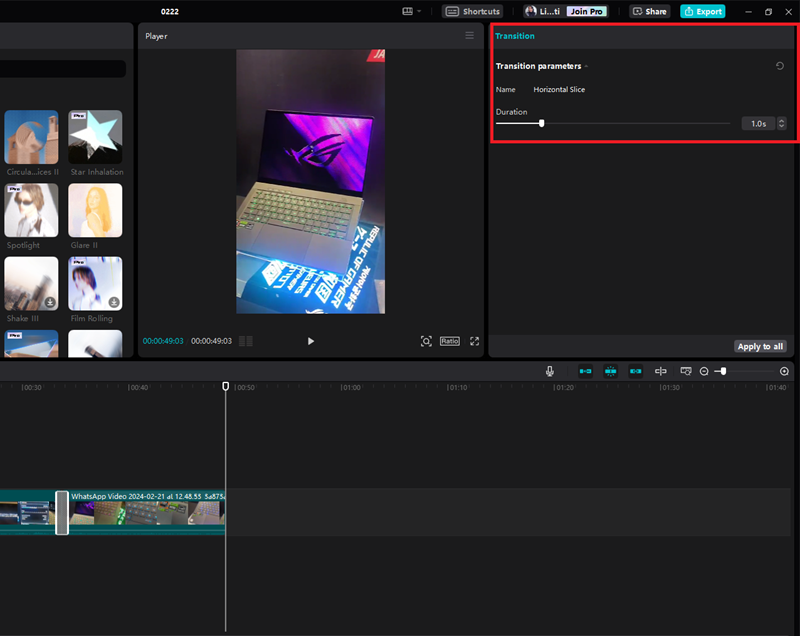Select the Star Inhalation transition thumbnail
Image resolution: width=800 pixels, height=636 pixels.
[95, 137]
